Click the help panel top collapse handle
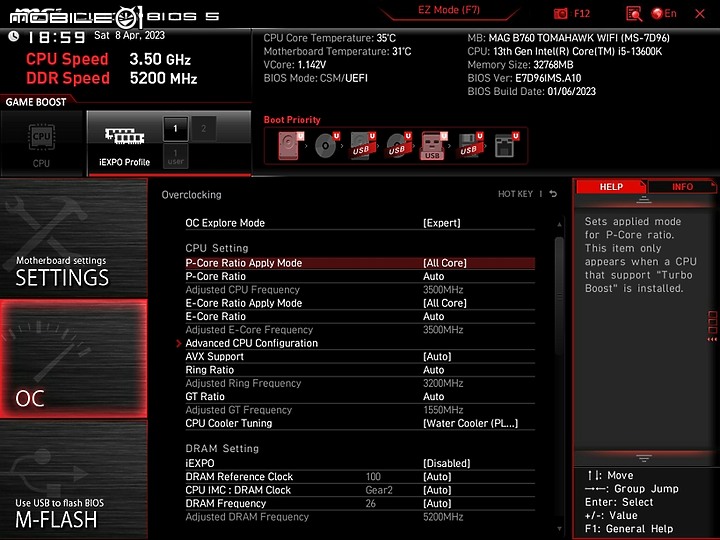 [x=644, y=199]
